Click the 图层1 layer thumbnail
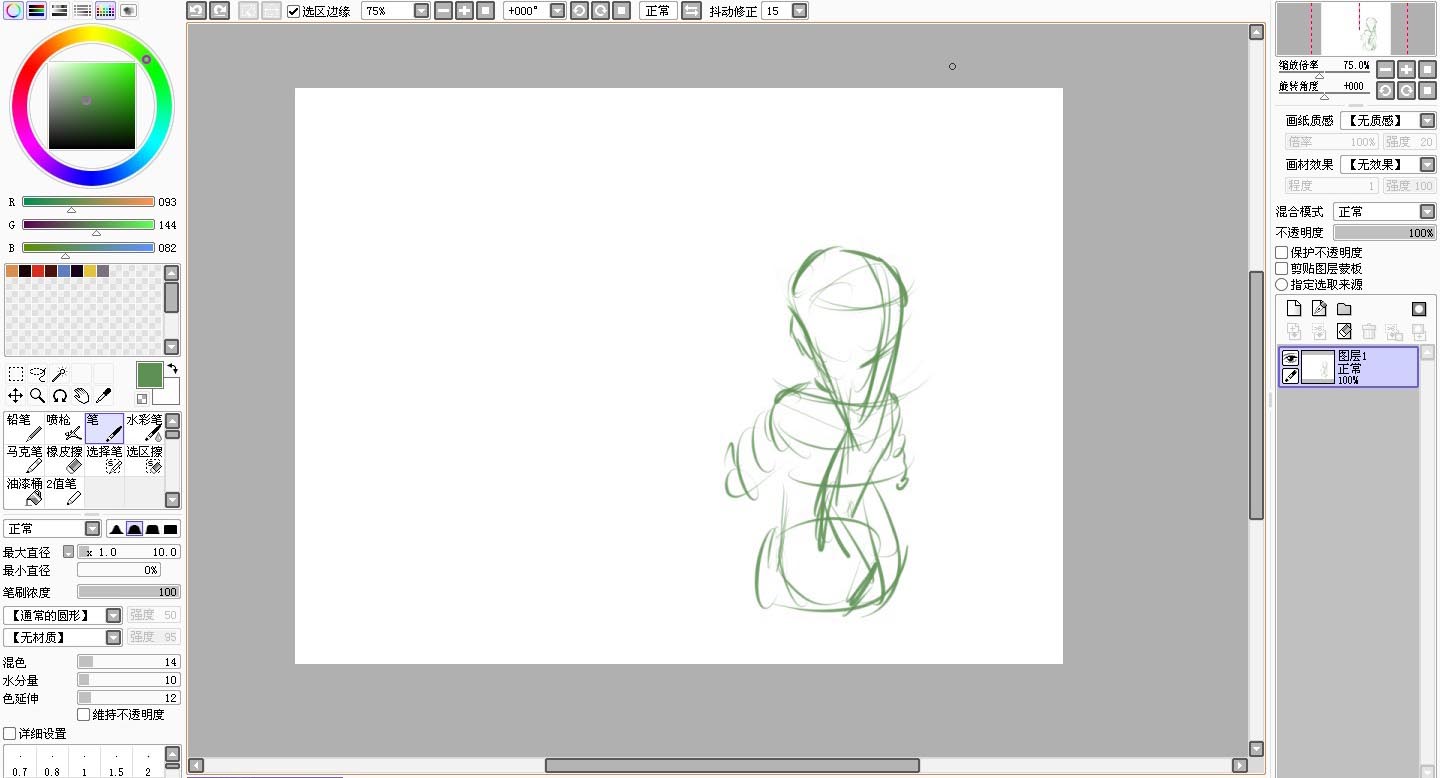1440x778 pixels. (1318, 367)
